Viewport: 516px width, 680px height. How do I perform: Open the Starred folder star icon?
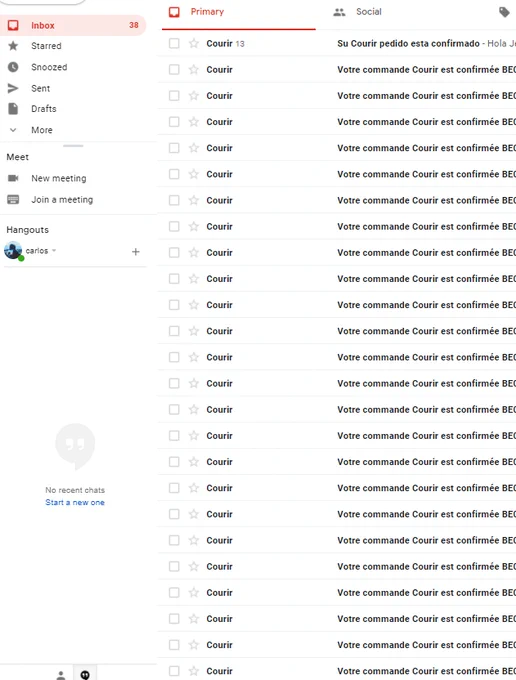coord(13,46)
